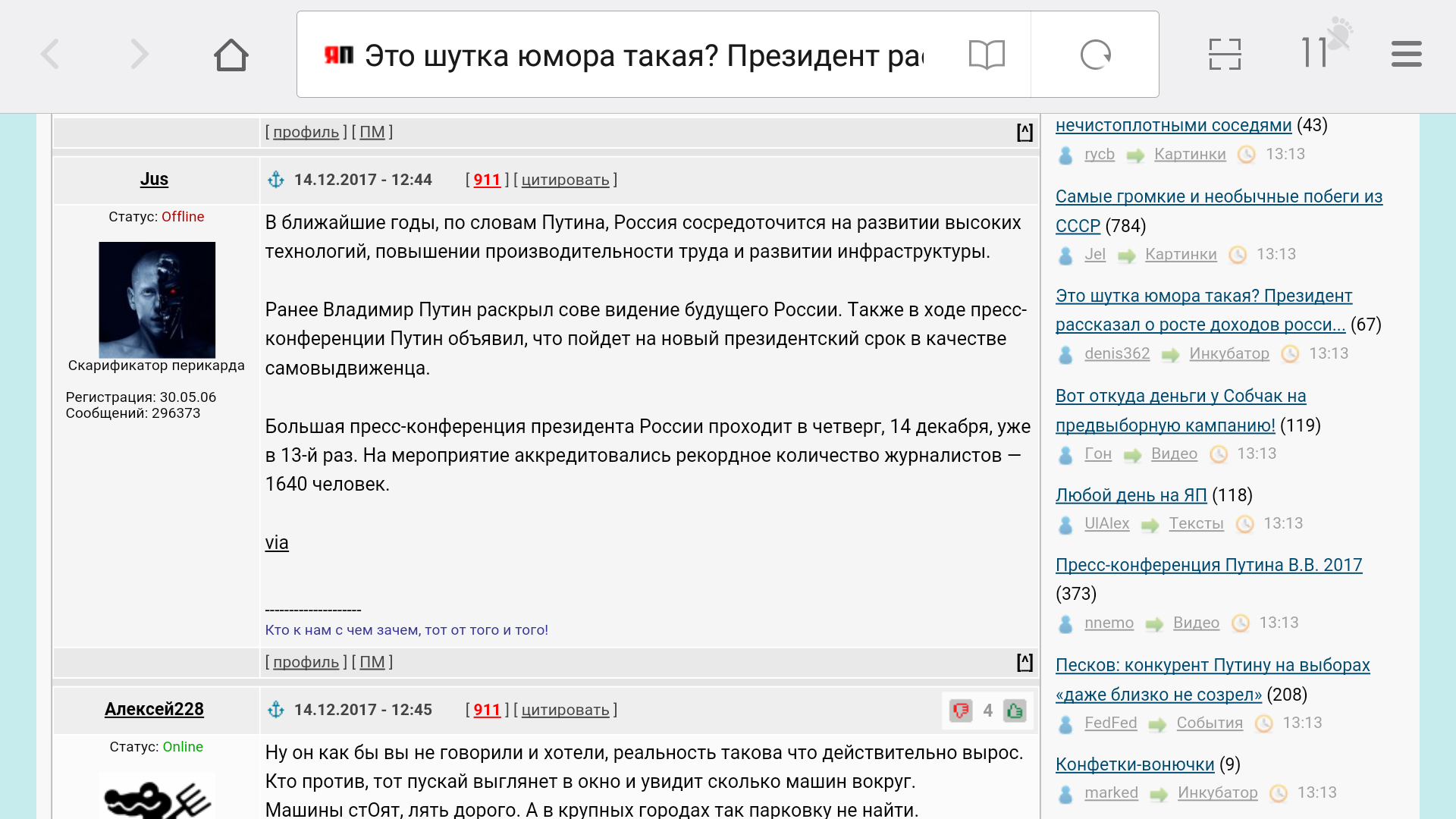
Task: Go forward with the browser forward arrow
Action: tap(140, 55)
